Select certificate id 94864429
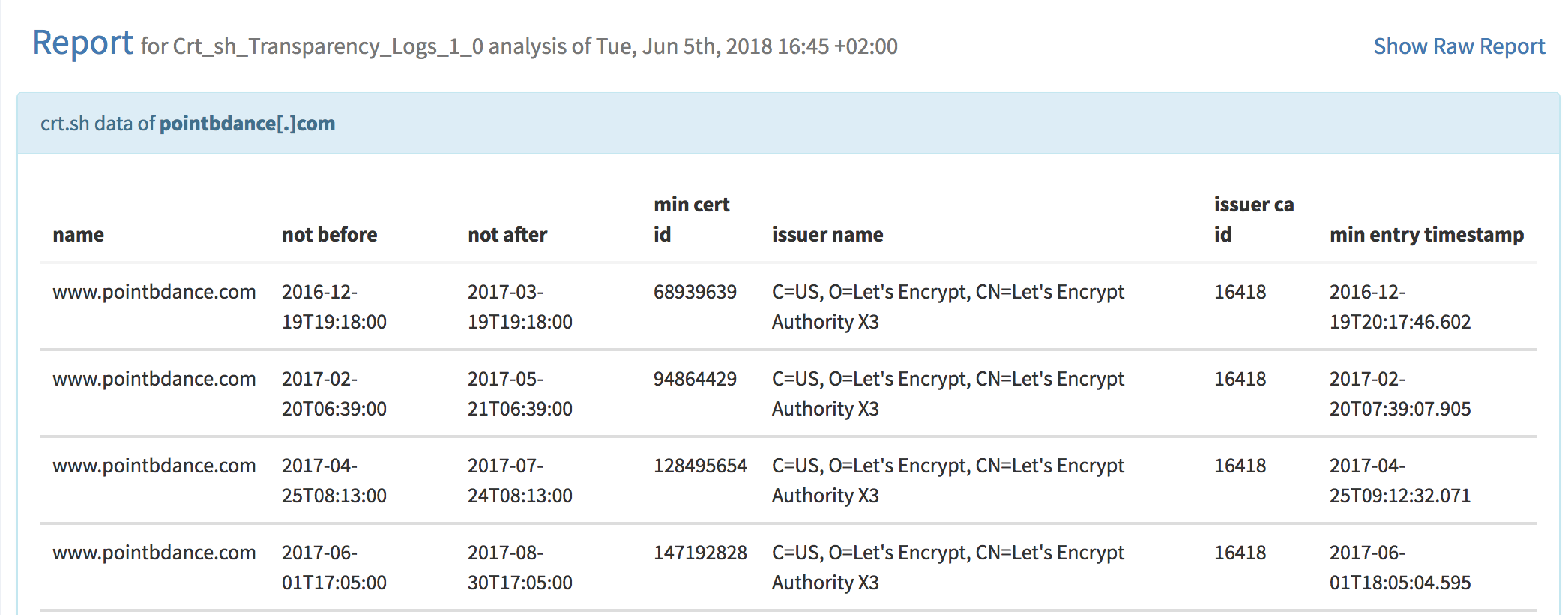This screenshot has width=1568, height=615. coord(696,379)
